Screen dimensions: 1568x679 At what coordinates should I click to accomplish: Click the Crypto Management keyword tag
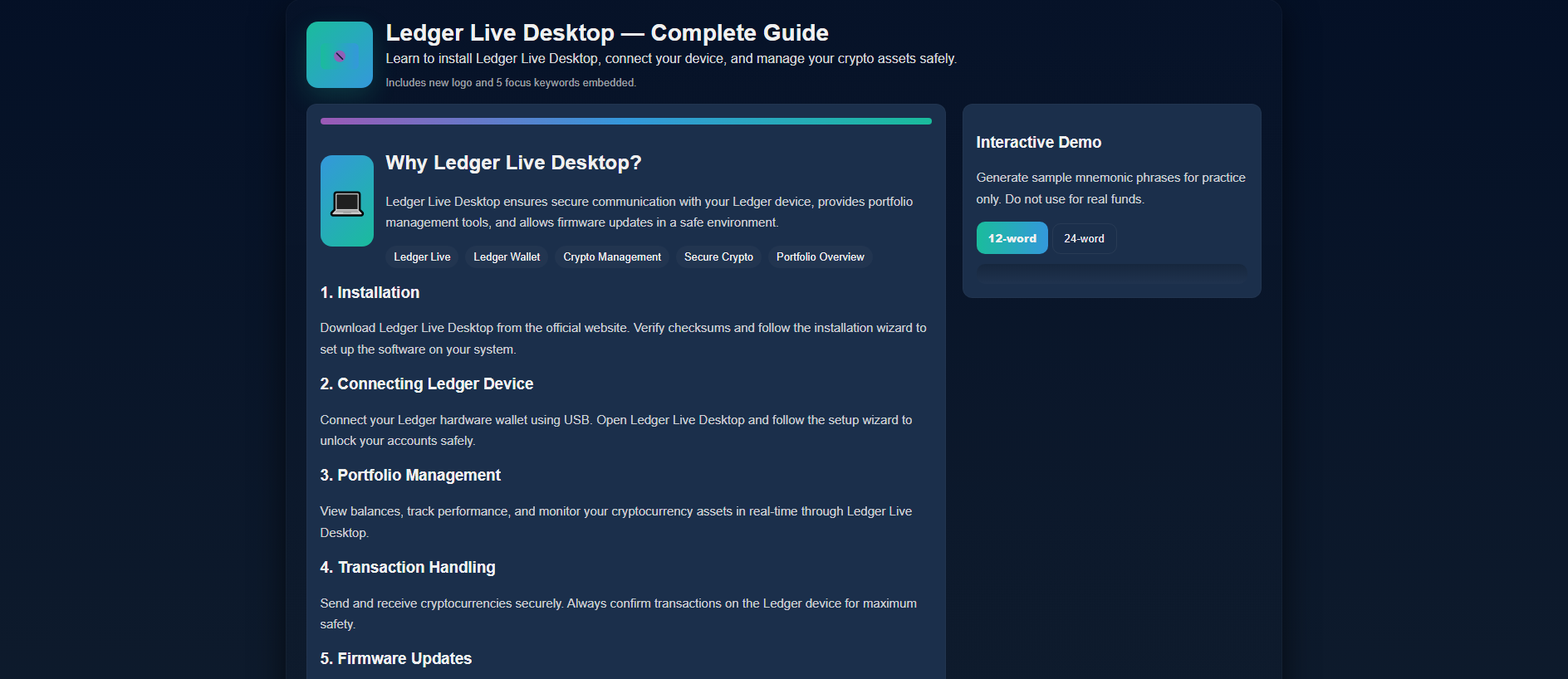(x=612, y=257)
